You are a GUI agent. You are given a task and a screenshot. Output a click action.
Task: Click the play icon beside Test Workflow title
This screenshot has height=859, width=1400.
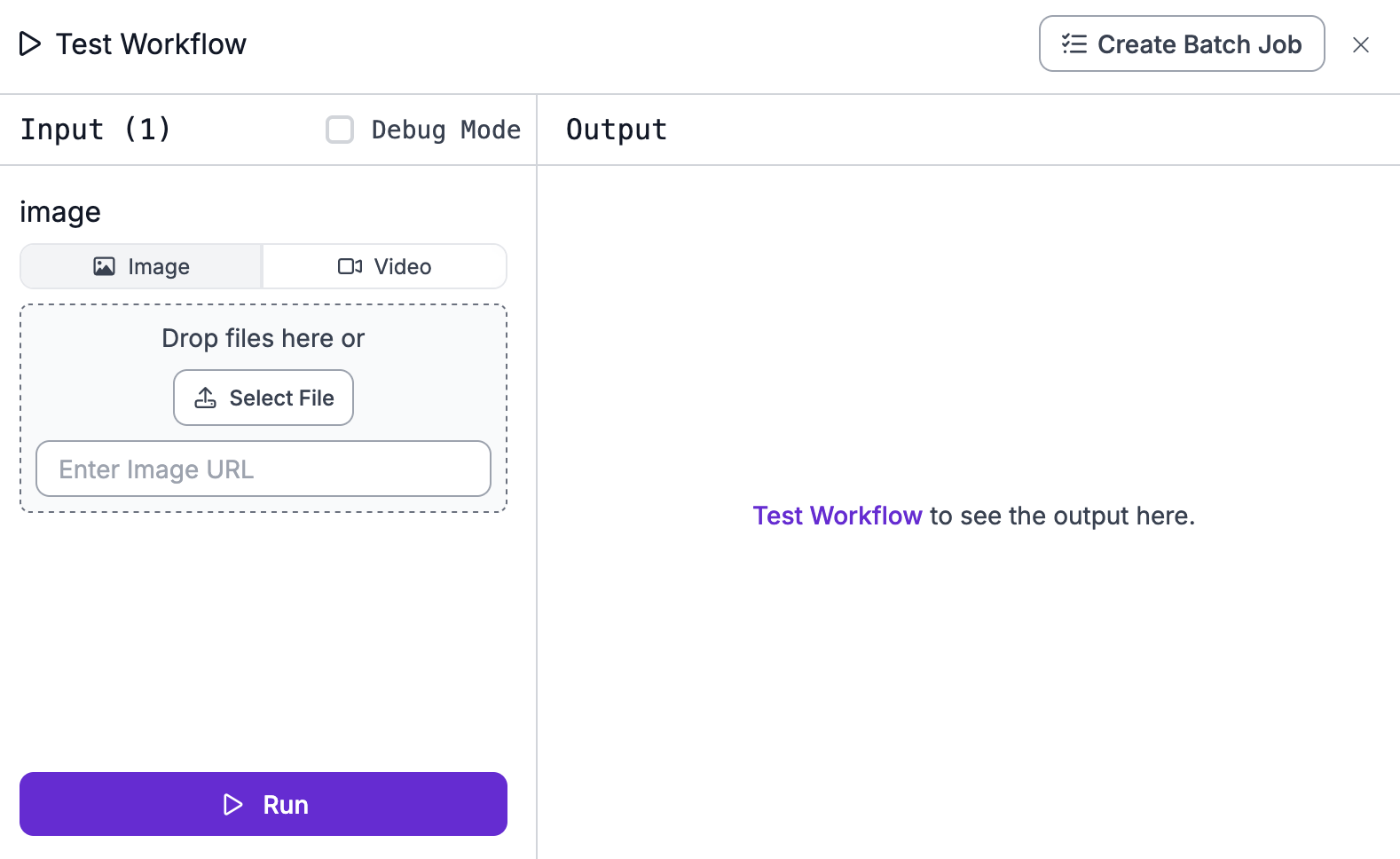pos(30,43)
